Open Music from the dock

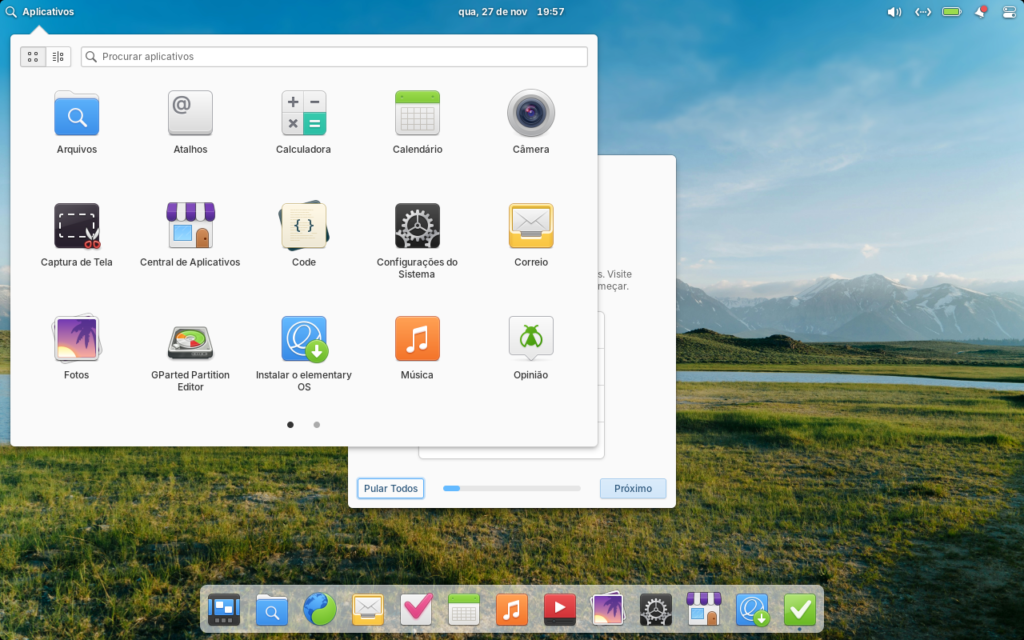(x=512, y=609)
